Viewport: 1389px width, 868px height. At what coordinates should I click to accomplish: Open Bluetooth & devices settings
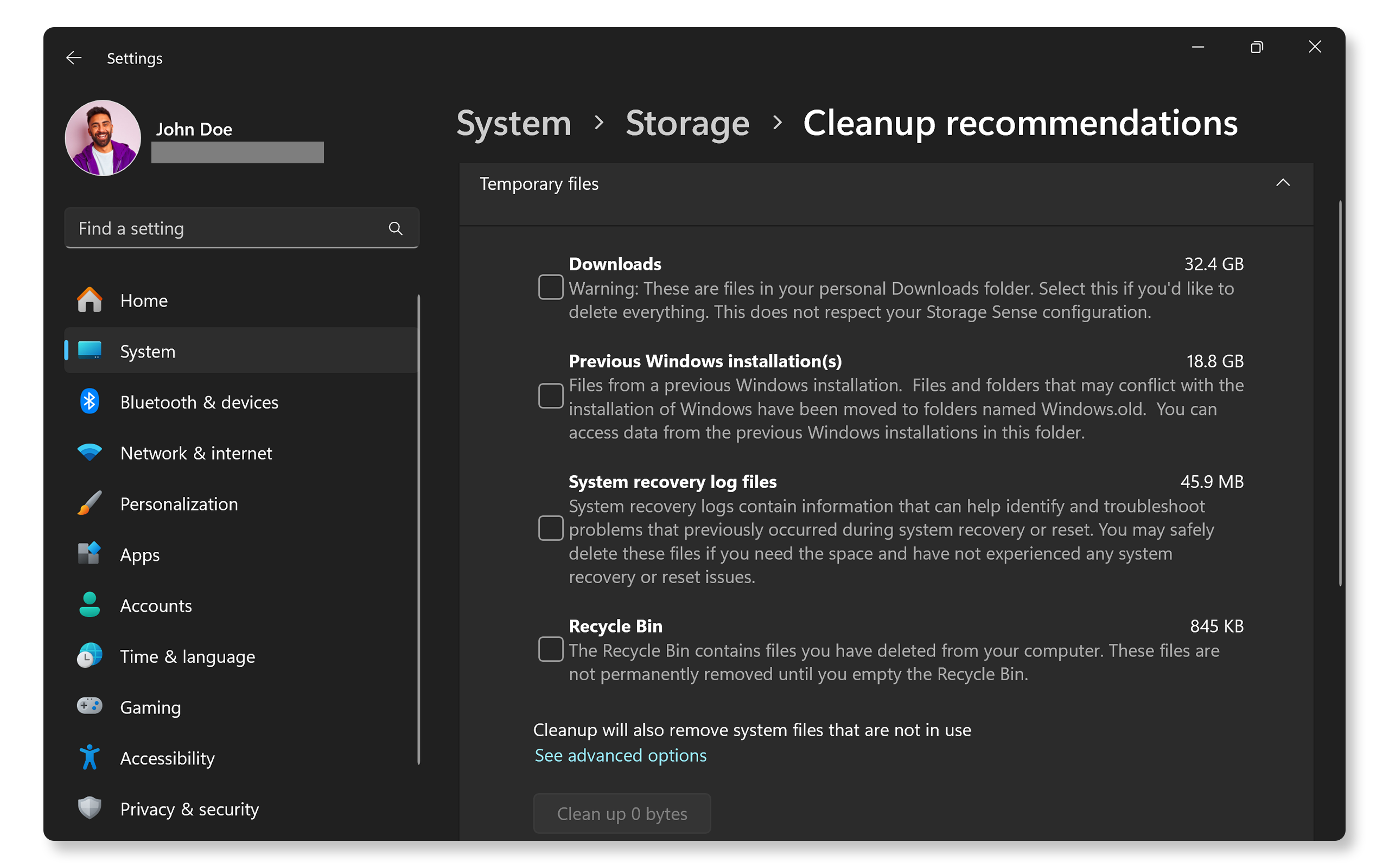pos(241,402)
